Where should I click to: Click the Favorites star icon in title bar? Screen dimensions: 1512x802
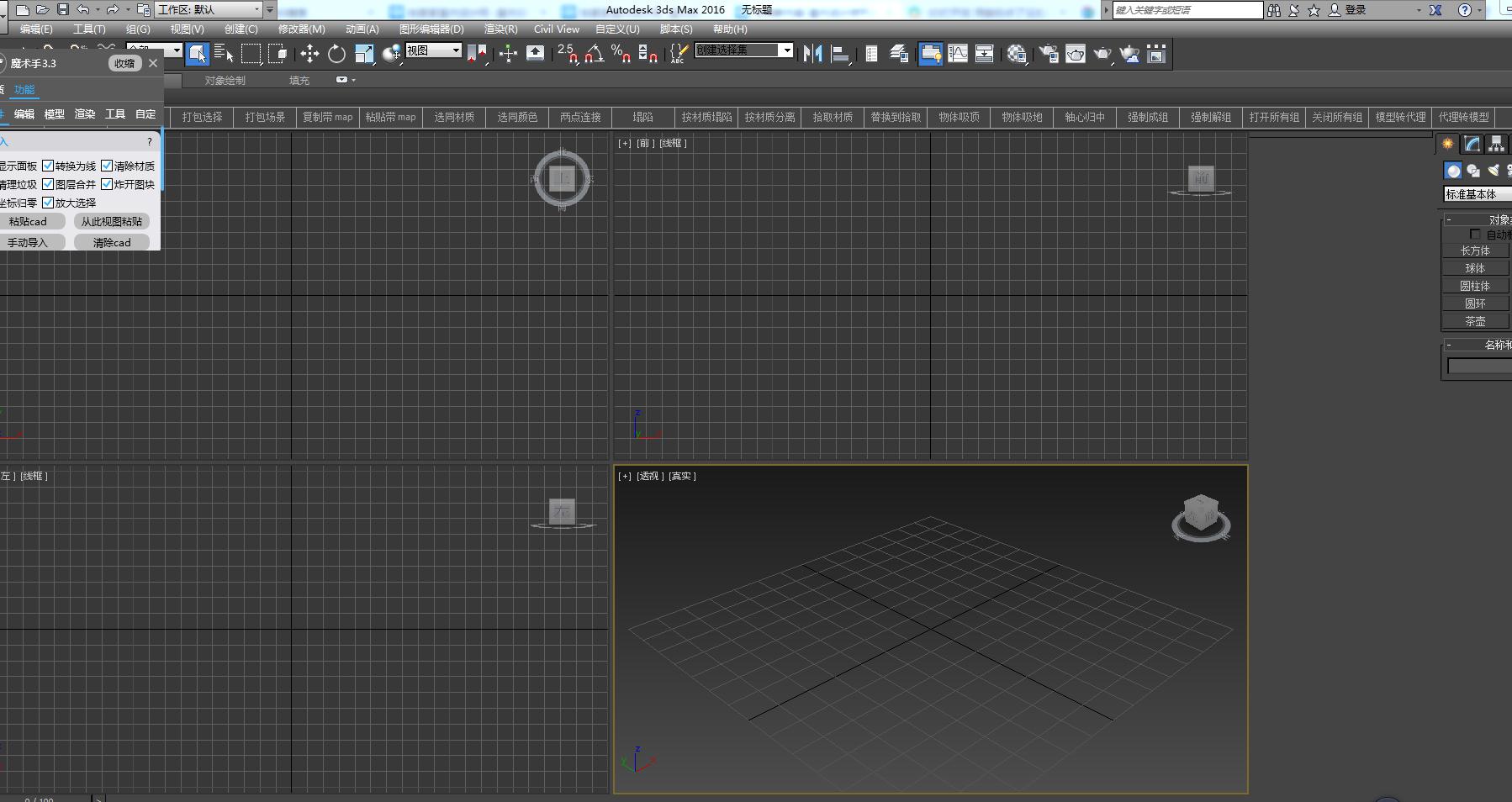pyautogui.click(x=1314, y=9)
